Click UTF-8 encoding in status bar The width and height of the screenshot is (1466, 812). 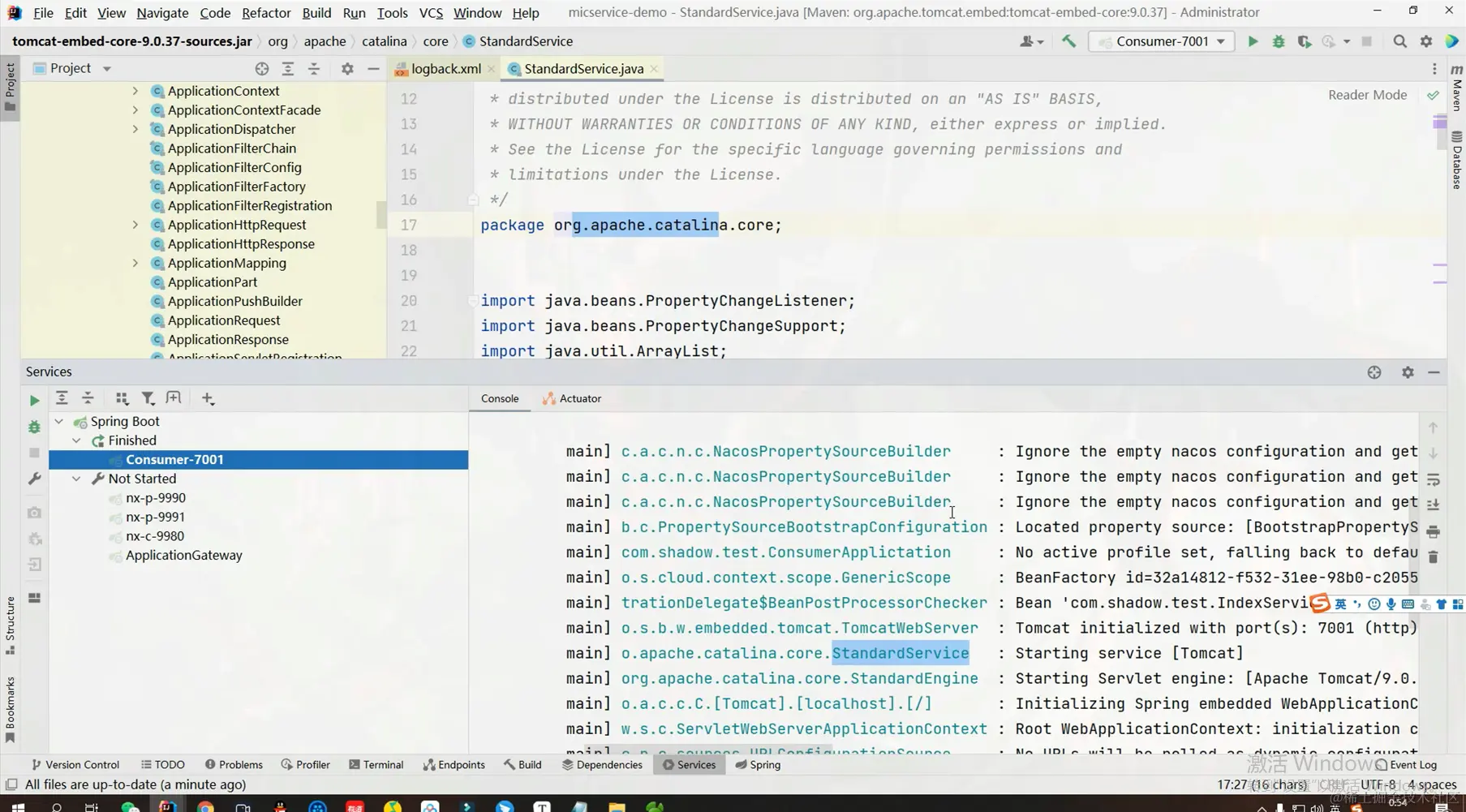tap(1378, 784)
